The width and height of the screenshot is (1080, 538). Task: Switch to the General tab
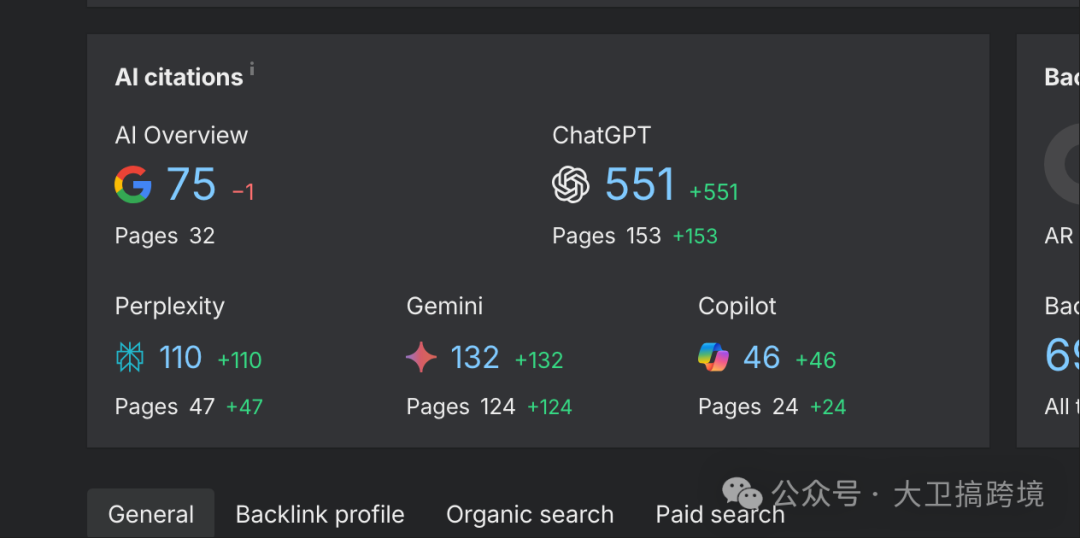click(151, 514)
